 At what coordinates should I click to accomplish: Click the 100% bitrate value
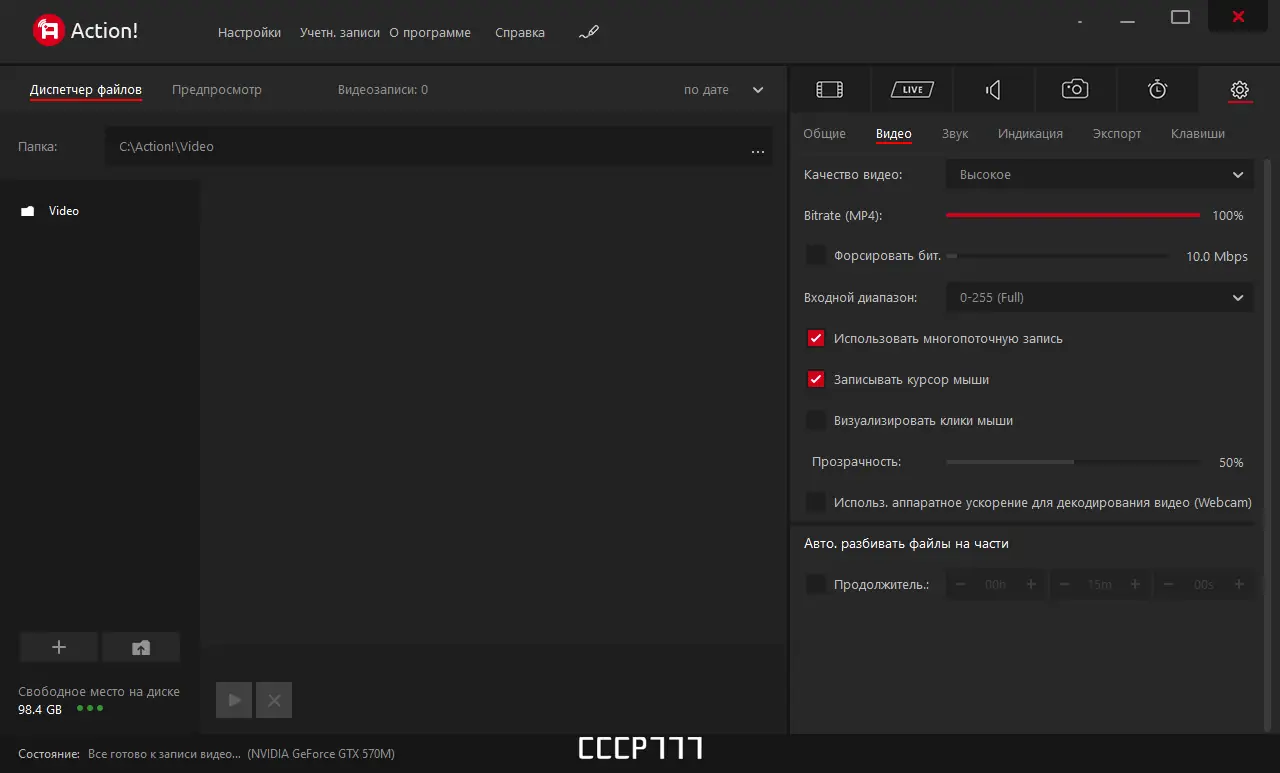1228,215
